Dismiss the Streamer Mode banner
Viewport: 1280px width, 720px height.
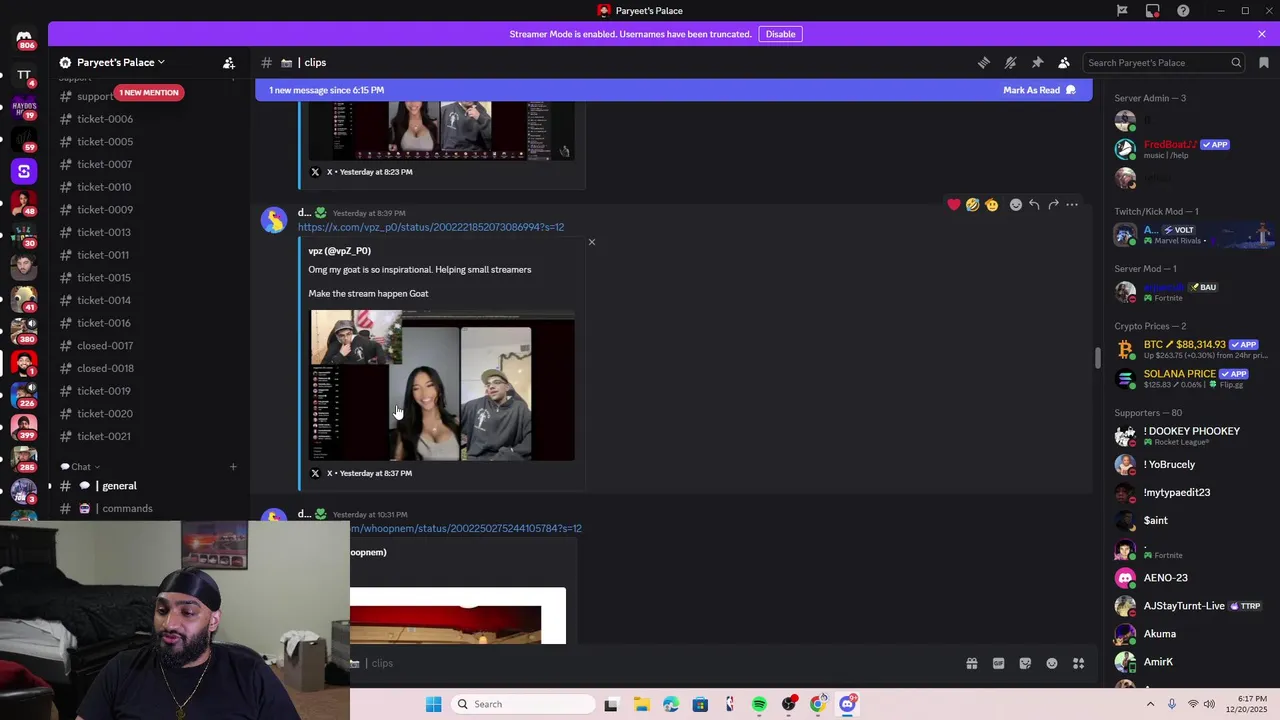1262,34
